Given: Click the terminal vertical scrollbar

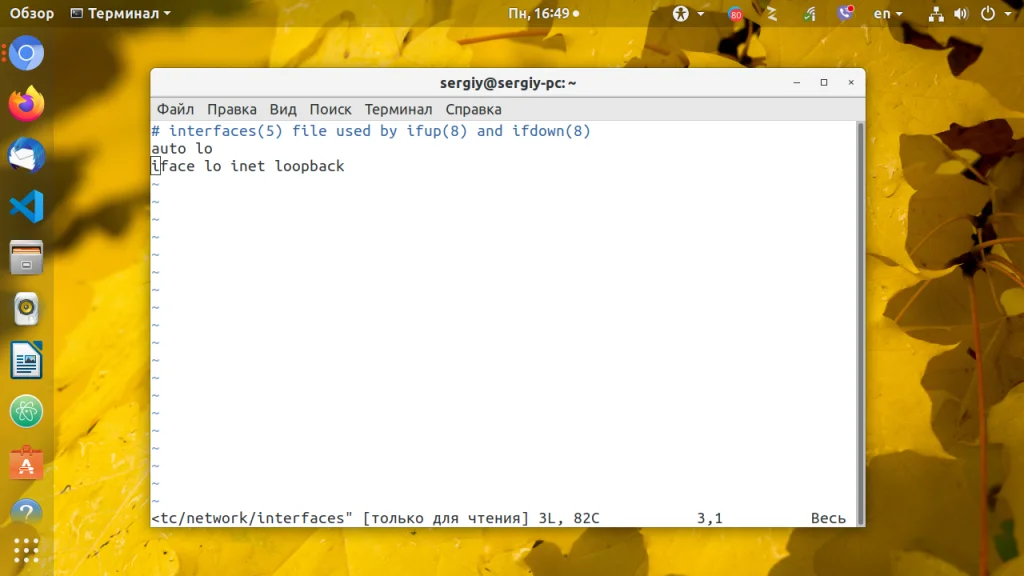Looking at the screenshot, I should (860, 323).
